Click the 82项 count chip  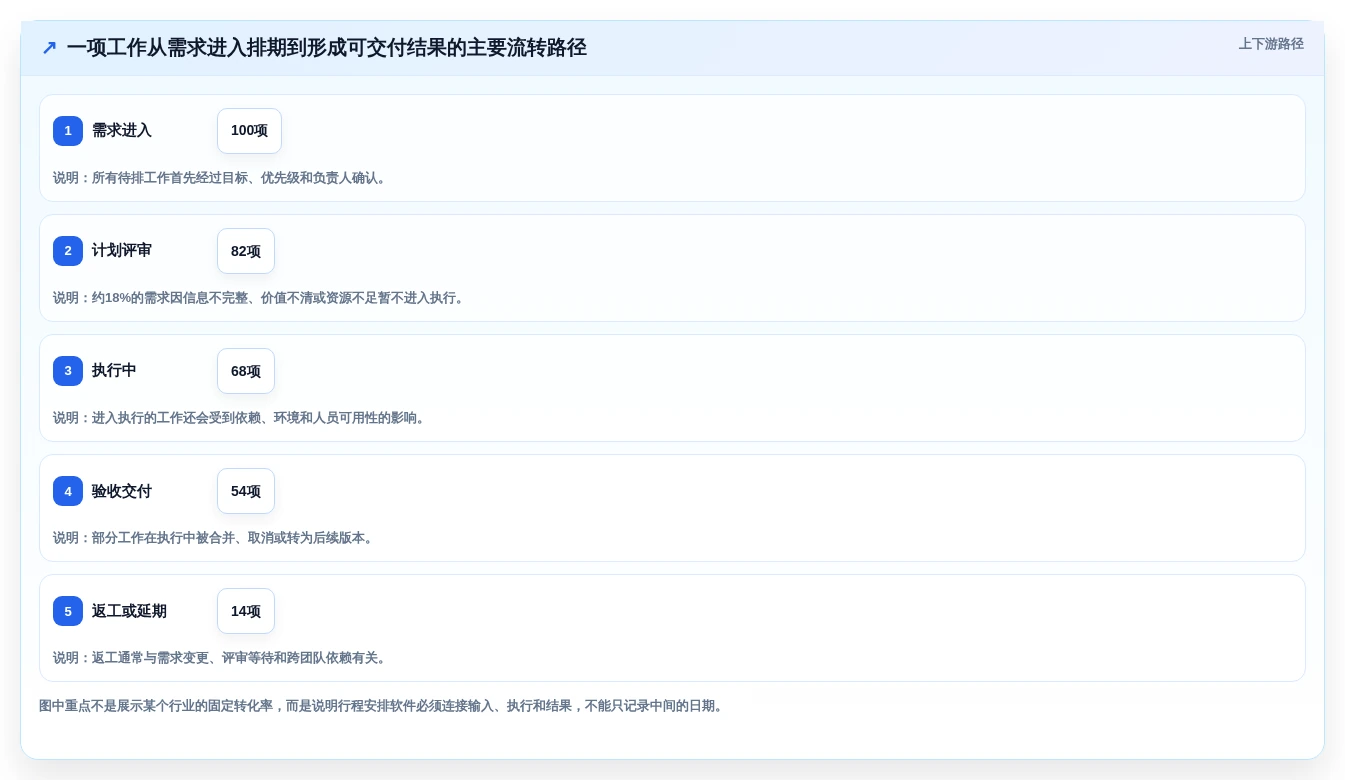click(x=246, y=251)
